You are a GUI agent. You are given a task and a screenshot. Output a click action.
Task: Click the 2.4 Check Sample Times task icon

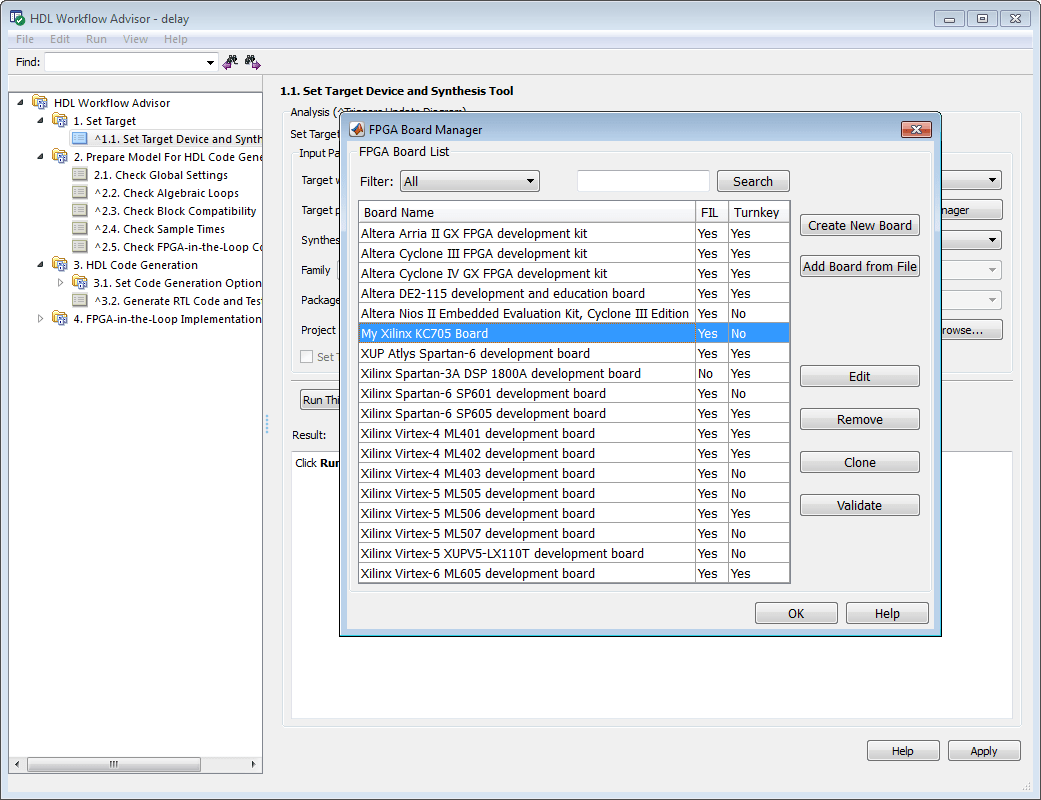(x=80, y=228)
